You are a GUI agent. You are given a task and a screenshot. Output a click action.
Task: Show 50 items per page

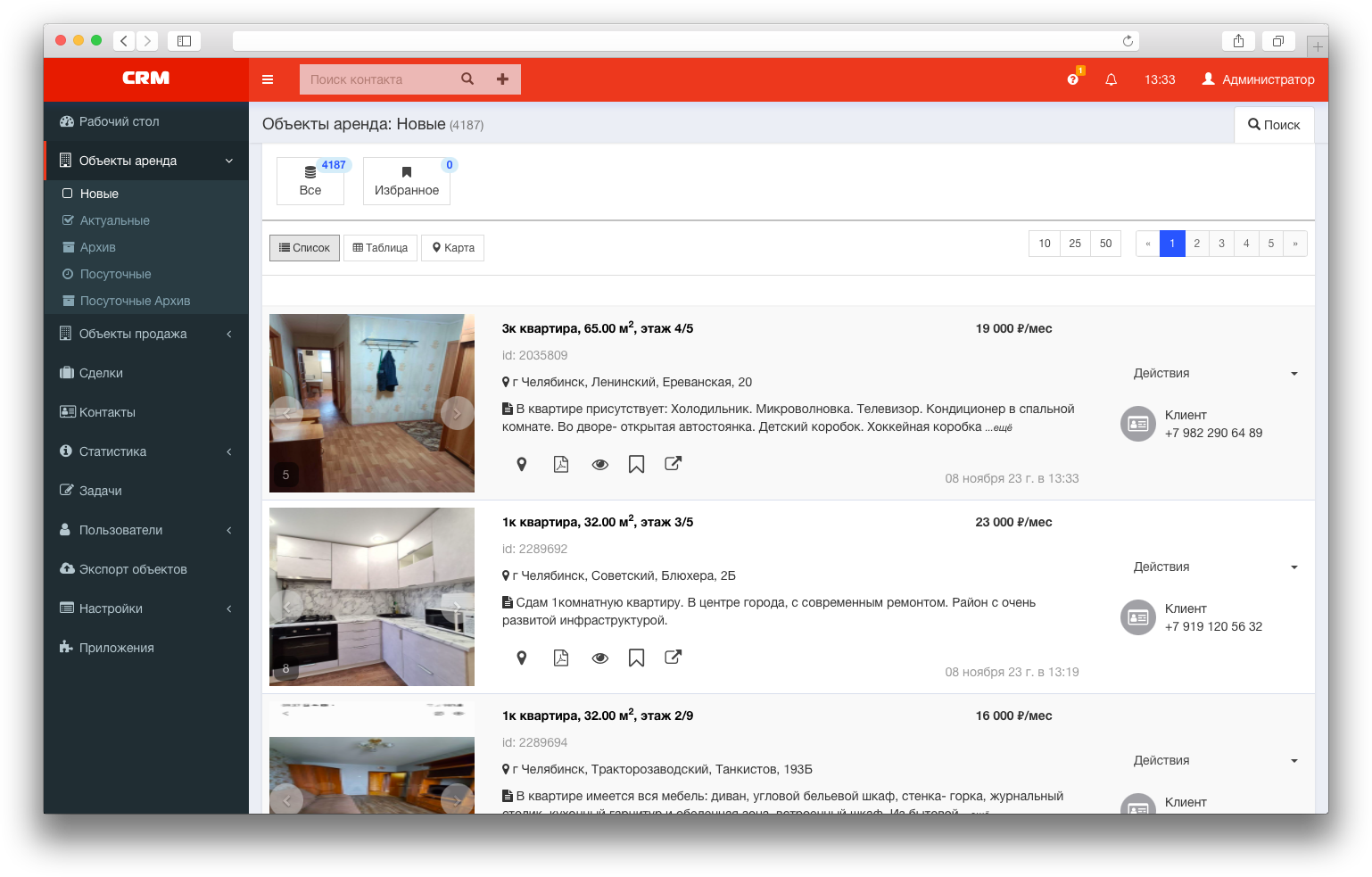1105,244
